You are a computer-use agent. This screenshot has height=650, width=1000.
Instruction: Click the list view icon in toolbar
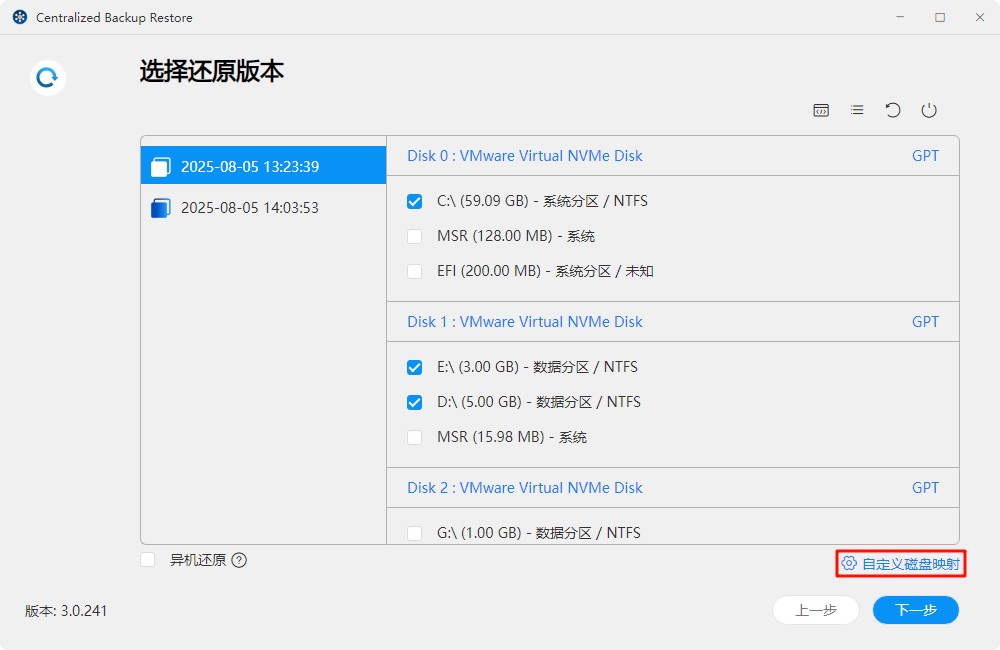coord(857,110)
